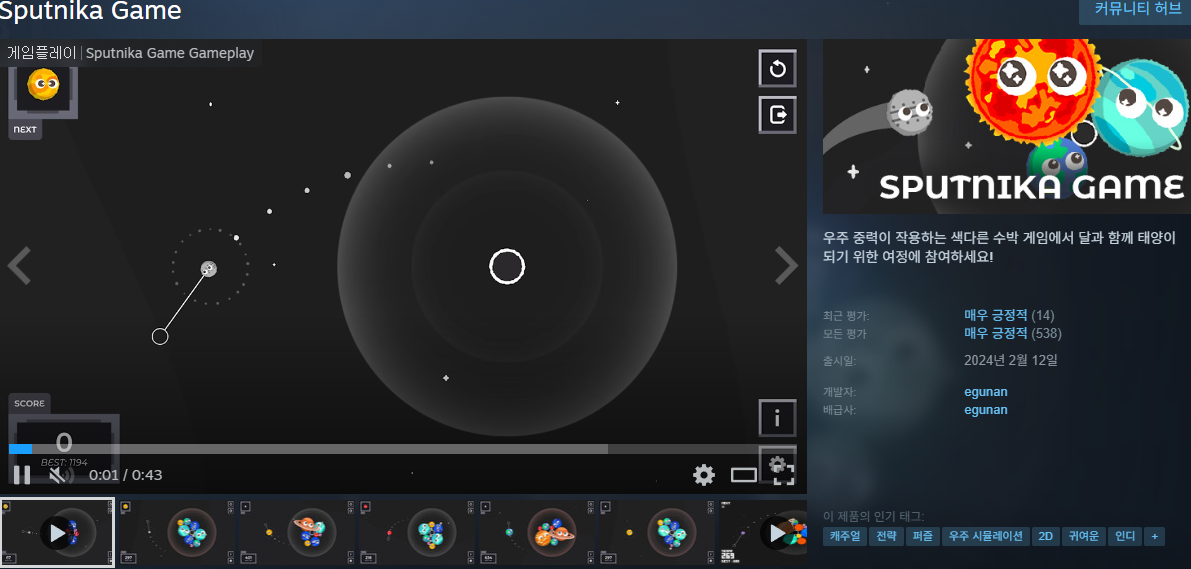Click the 배급사: label
1191x569 pixels.
click(x=840, y=411)
